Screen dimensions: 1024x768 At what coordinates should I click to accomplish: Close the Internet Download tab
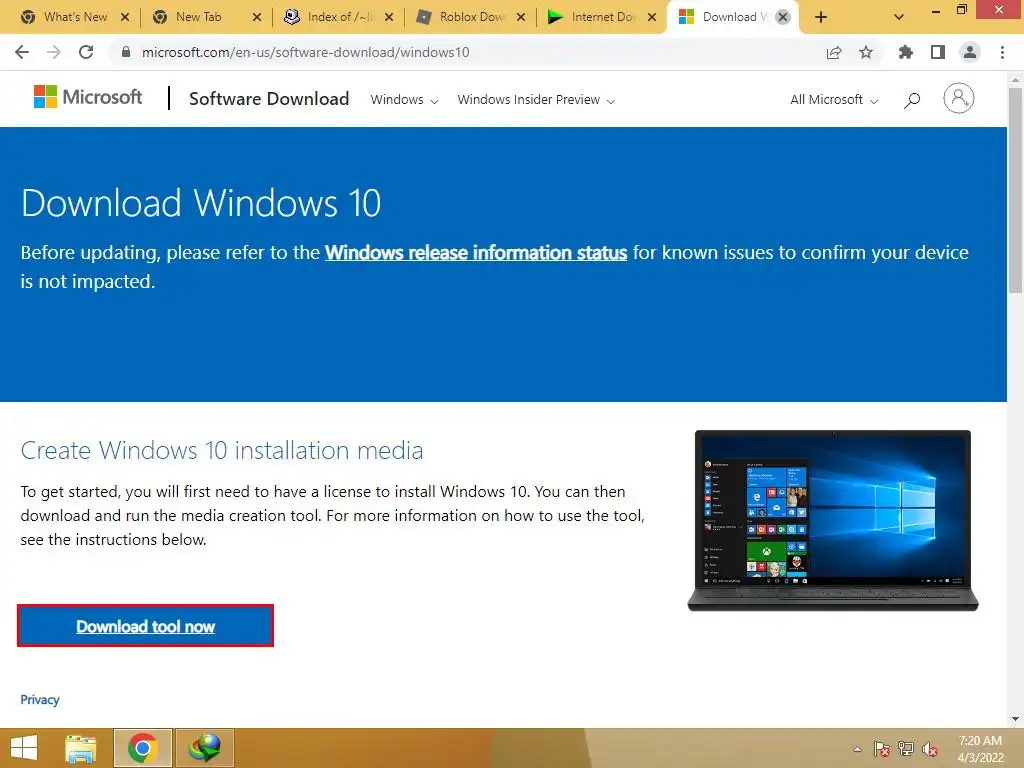coord(652,17)
